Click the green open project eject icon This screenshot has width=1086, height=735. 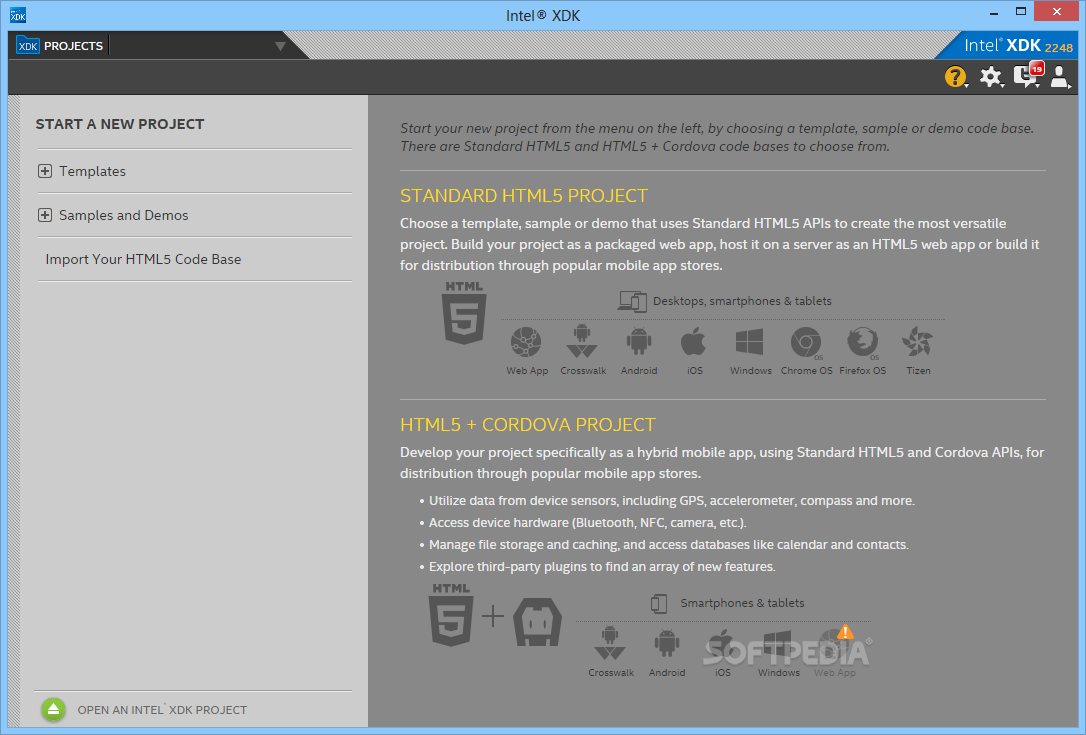coord(53,709)
